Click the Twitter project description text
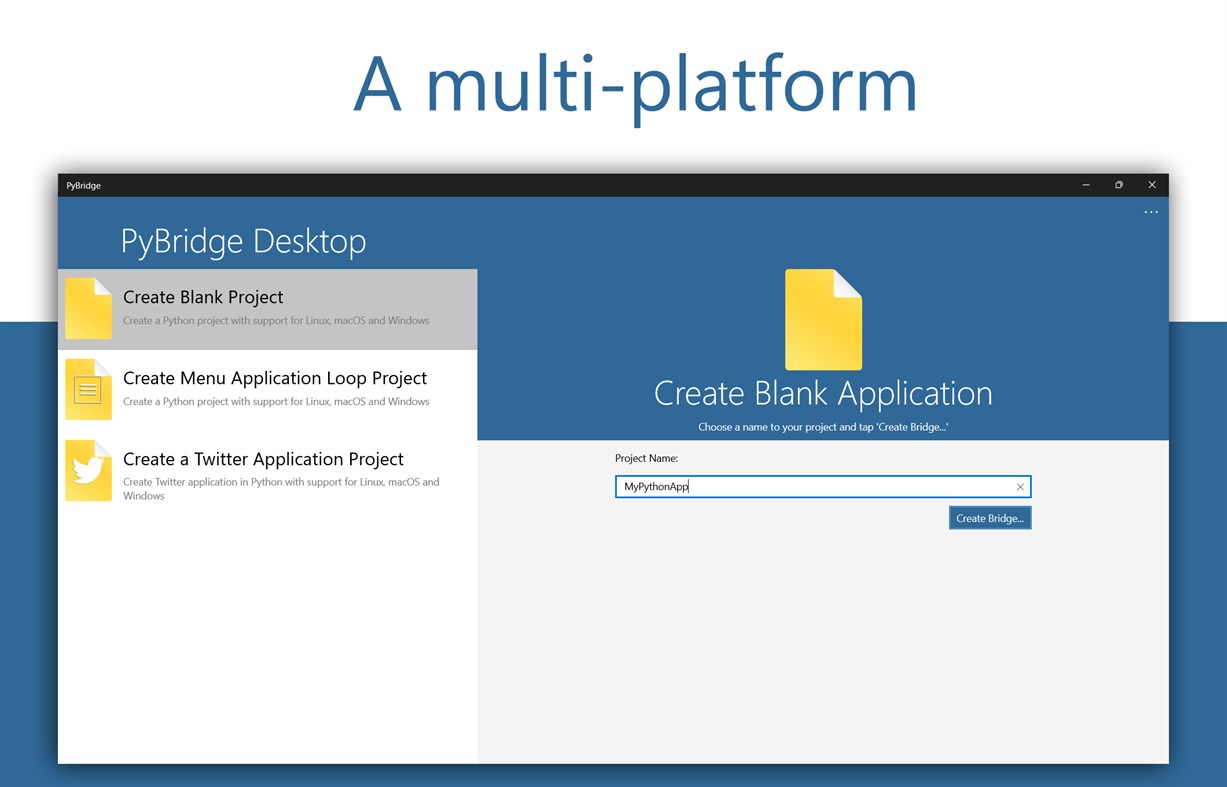 [281, 489]
